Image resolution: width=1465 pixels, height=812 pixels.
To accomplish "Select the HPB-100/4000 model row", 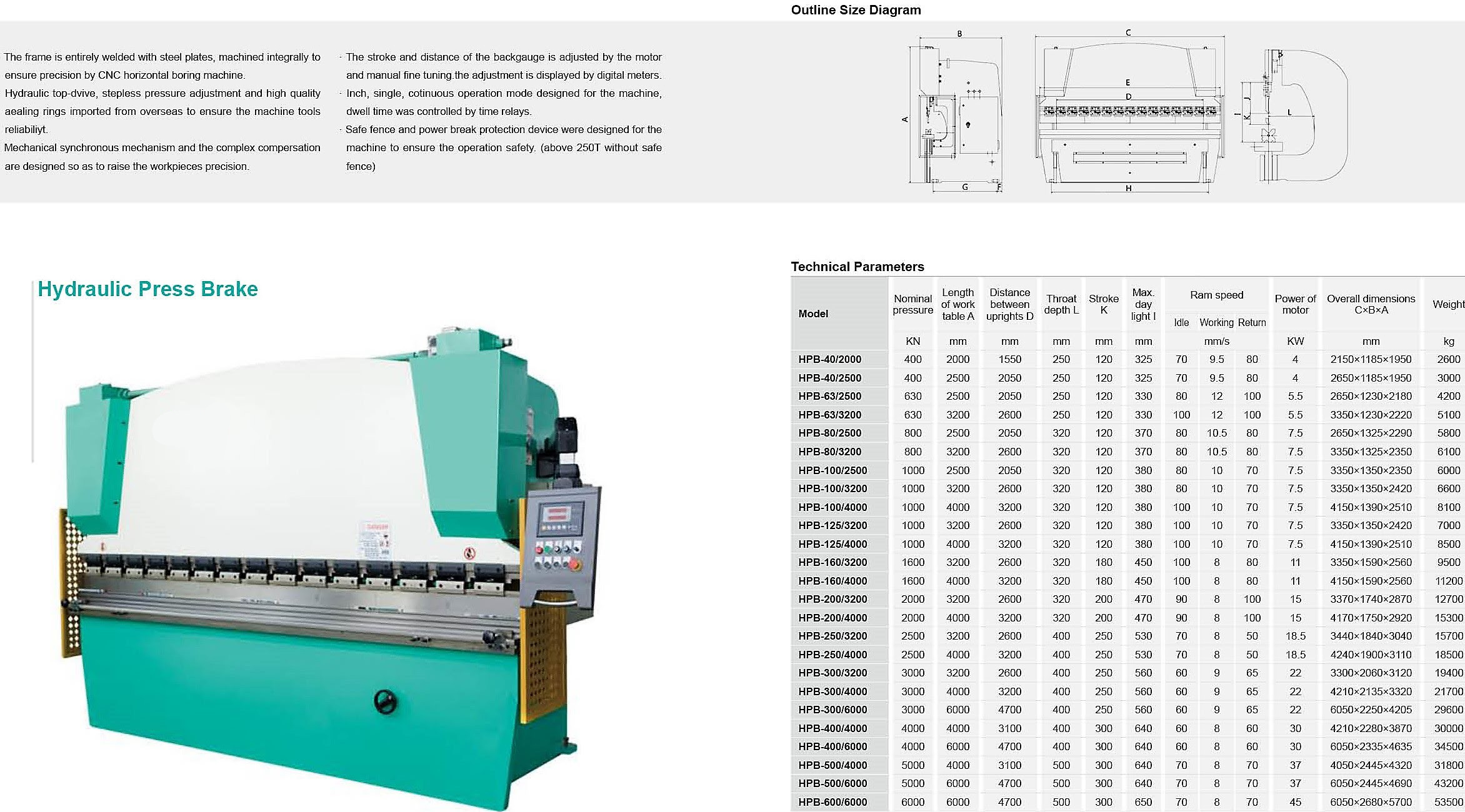I will [x=832, y=507].
